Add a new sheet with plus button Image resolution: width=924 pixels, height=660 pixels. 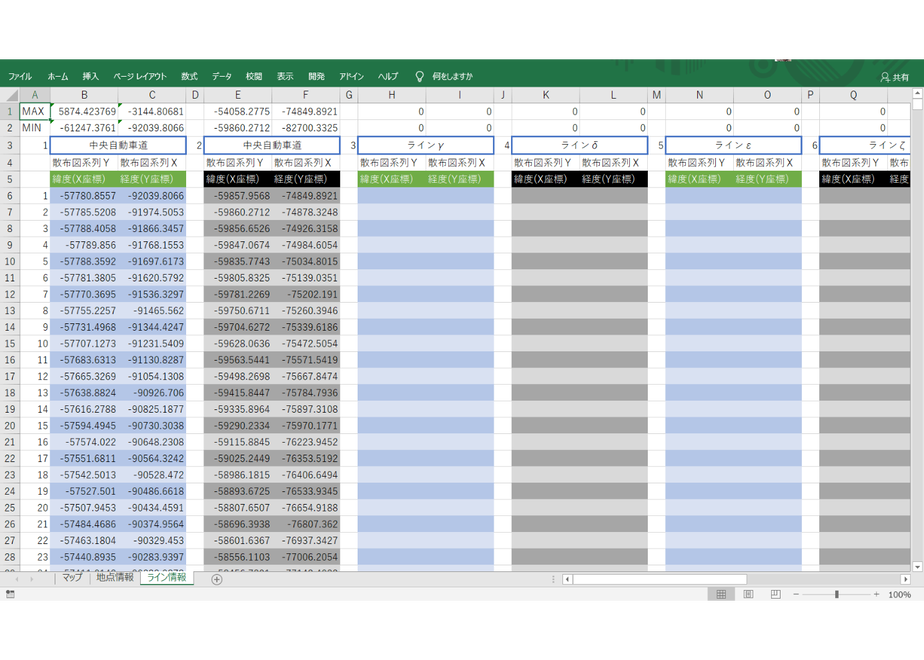click(x=217, y=579)
